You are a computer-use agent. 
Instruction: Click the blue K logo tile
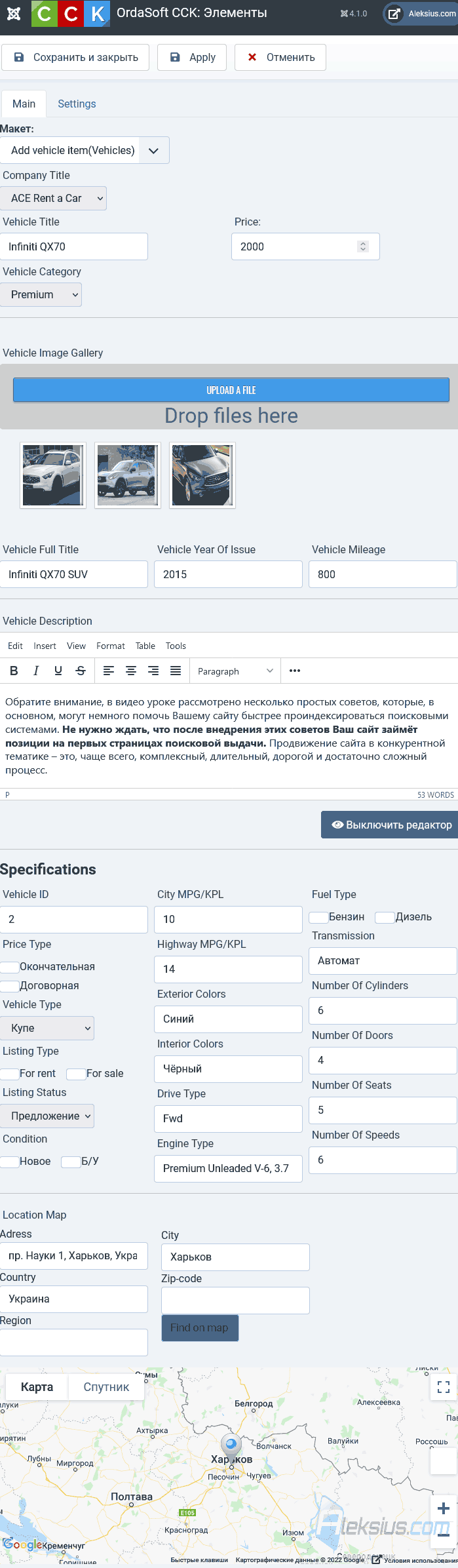click(97, 14)
